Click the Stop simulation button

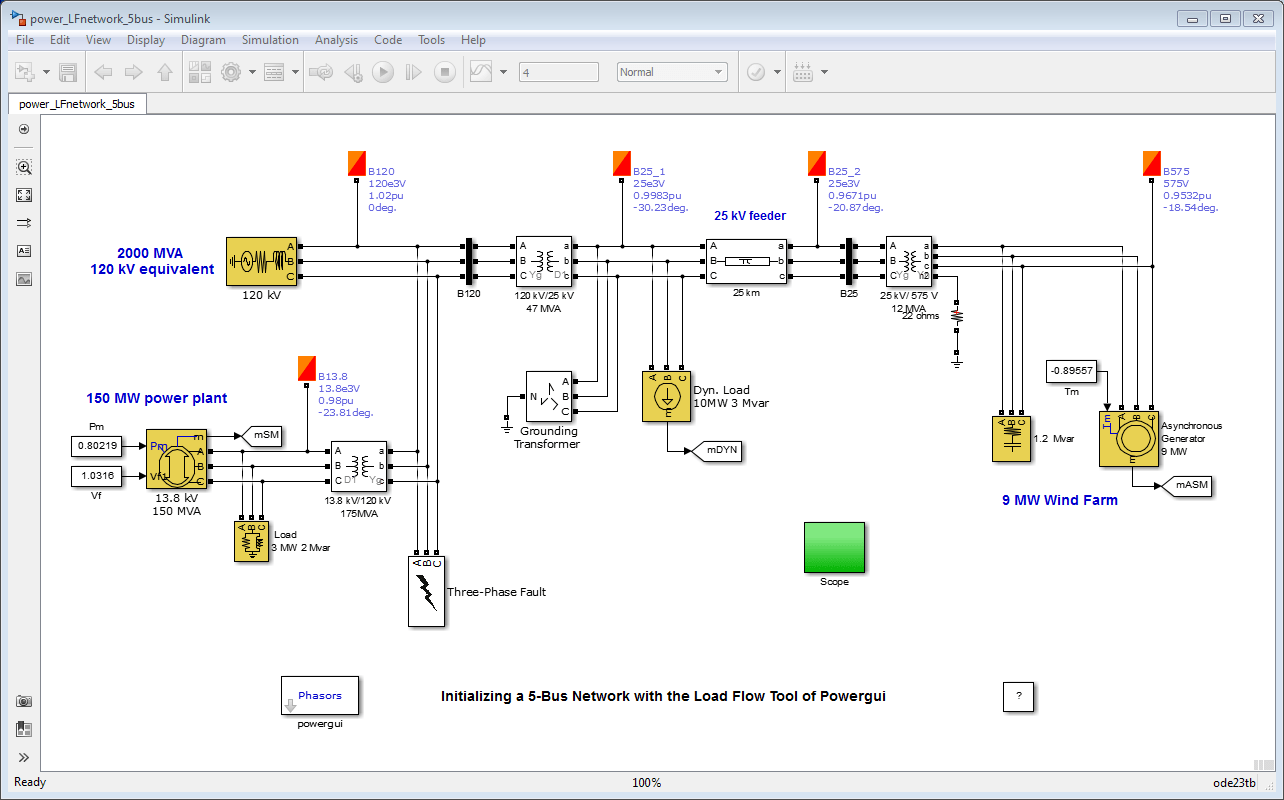click(x=445, y=72)
